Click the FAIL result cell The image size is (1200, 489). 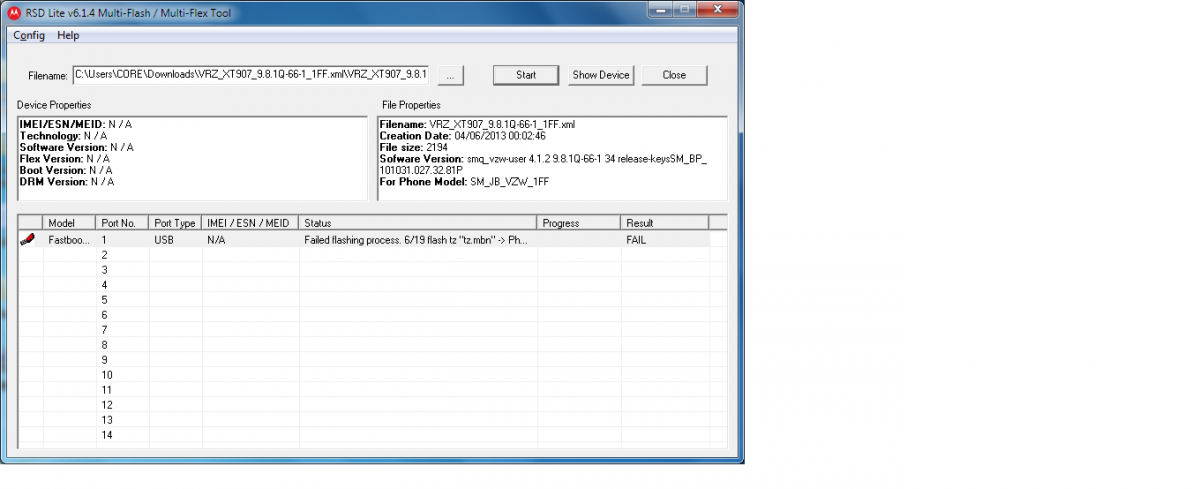(665, 240)
